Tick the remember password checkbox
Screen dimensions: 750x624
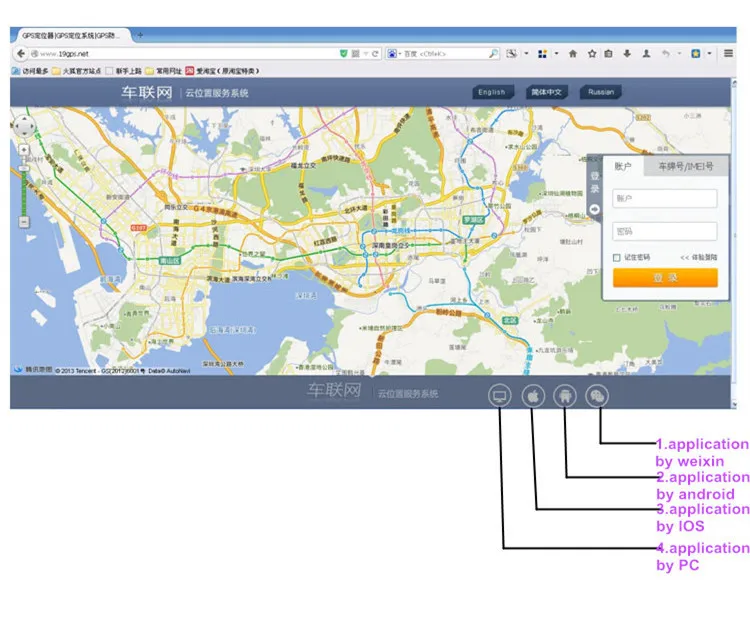coord(617,257)
